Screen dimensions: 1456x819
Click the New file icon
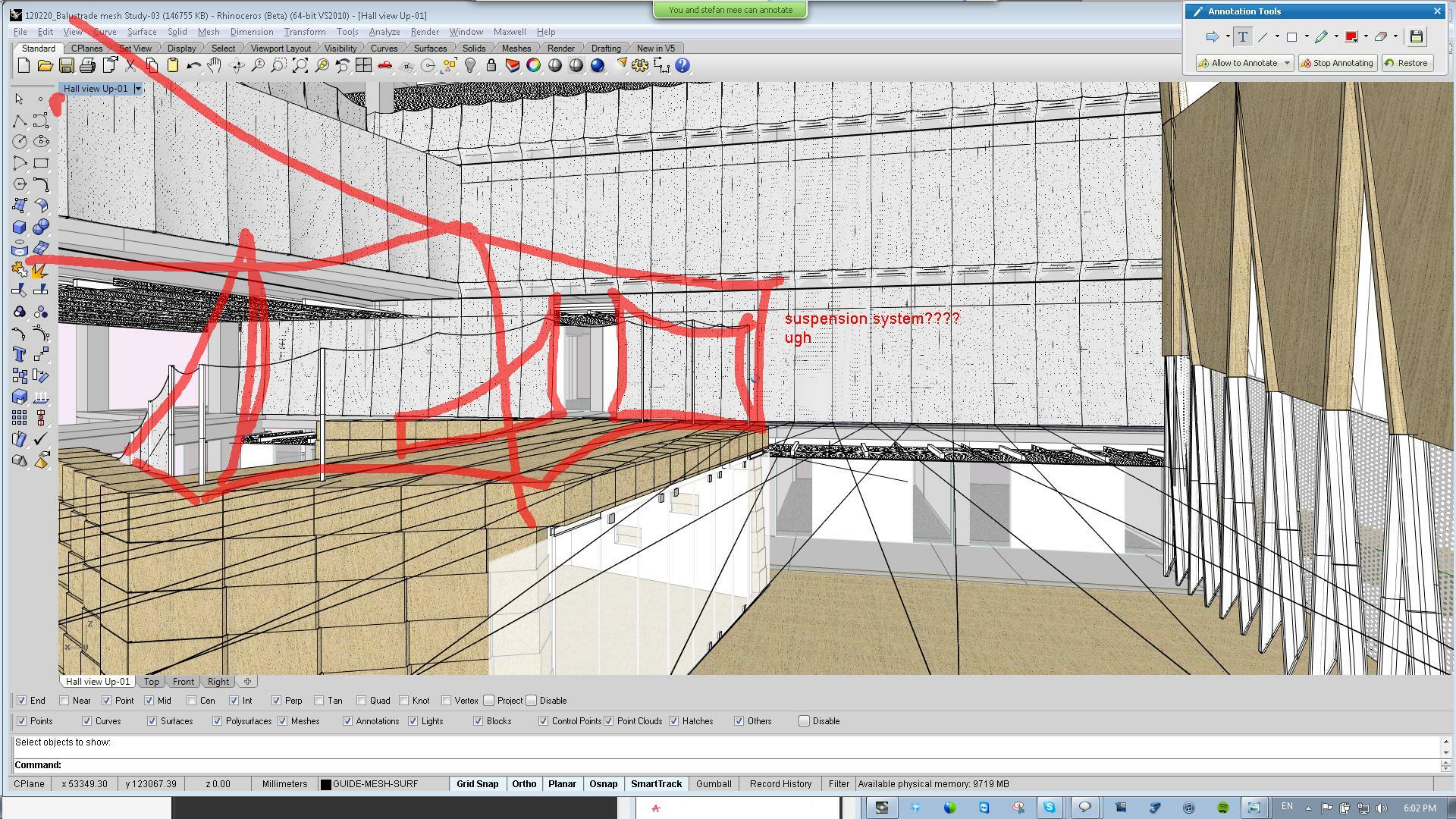tap(24, 66)
